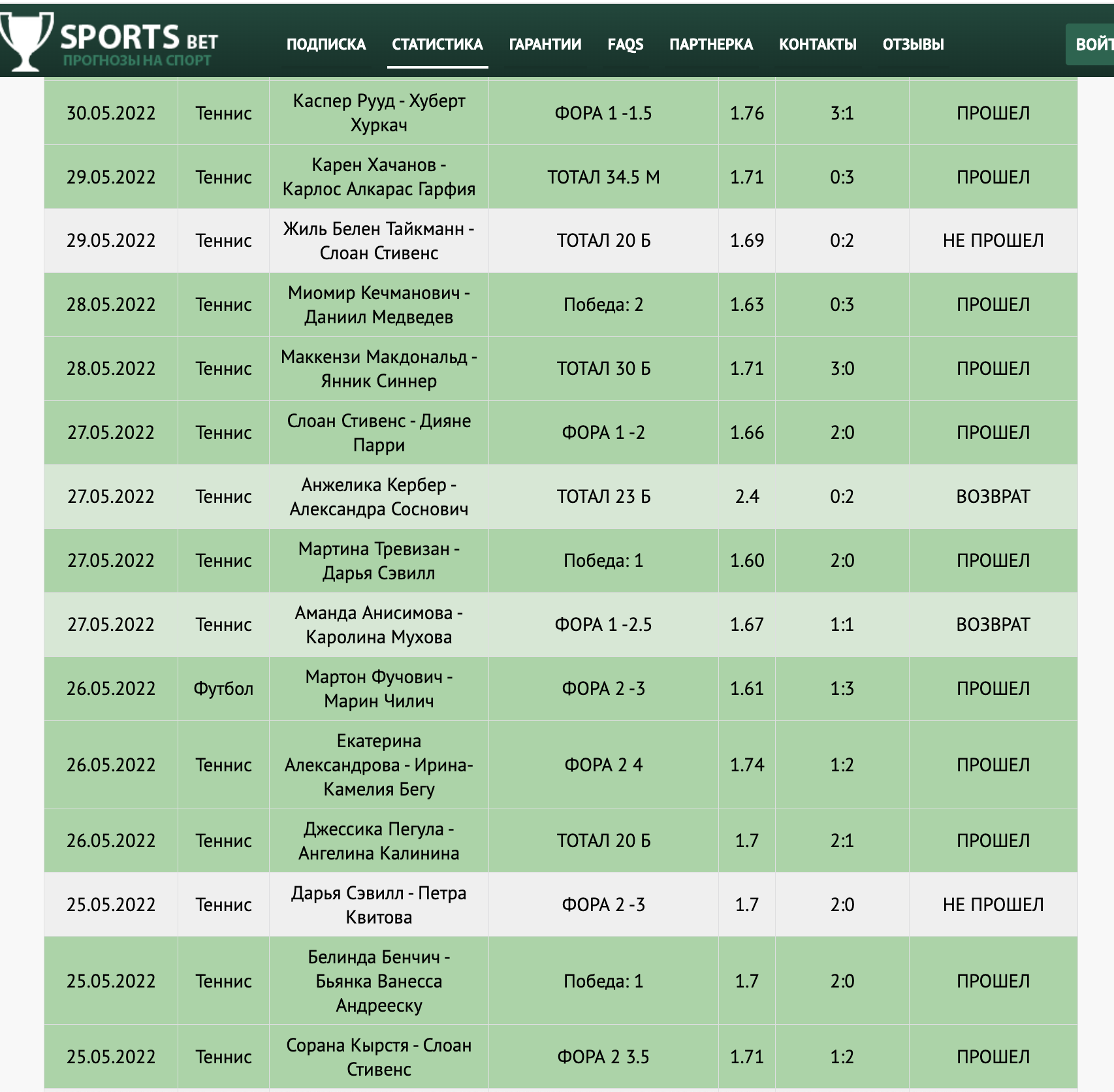Click the Sports Bet trophy logo
The width and height of the screenshot is (1114, 1092).
pos(26,42)
